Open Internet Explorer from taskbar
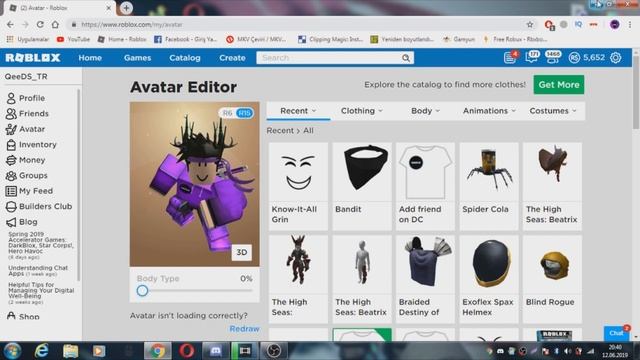Image resolution: width=640 pixels, height=360 pixels. [42, 351]
